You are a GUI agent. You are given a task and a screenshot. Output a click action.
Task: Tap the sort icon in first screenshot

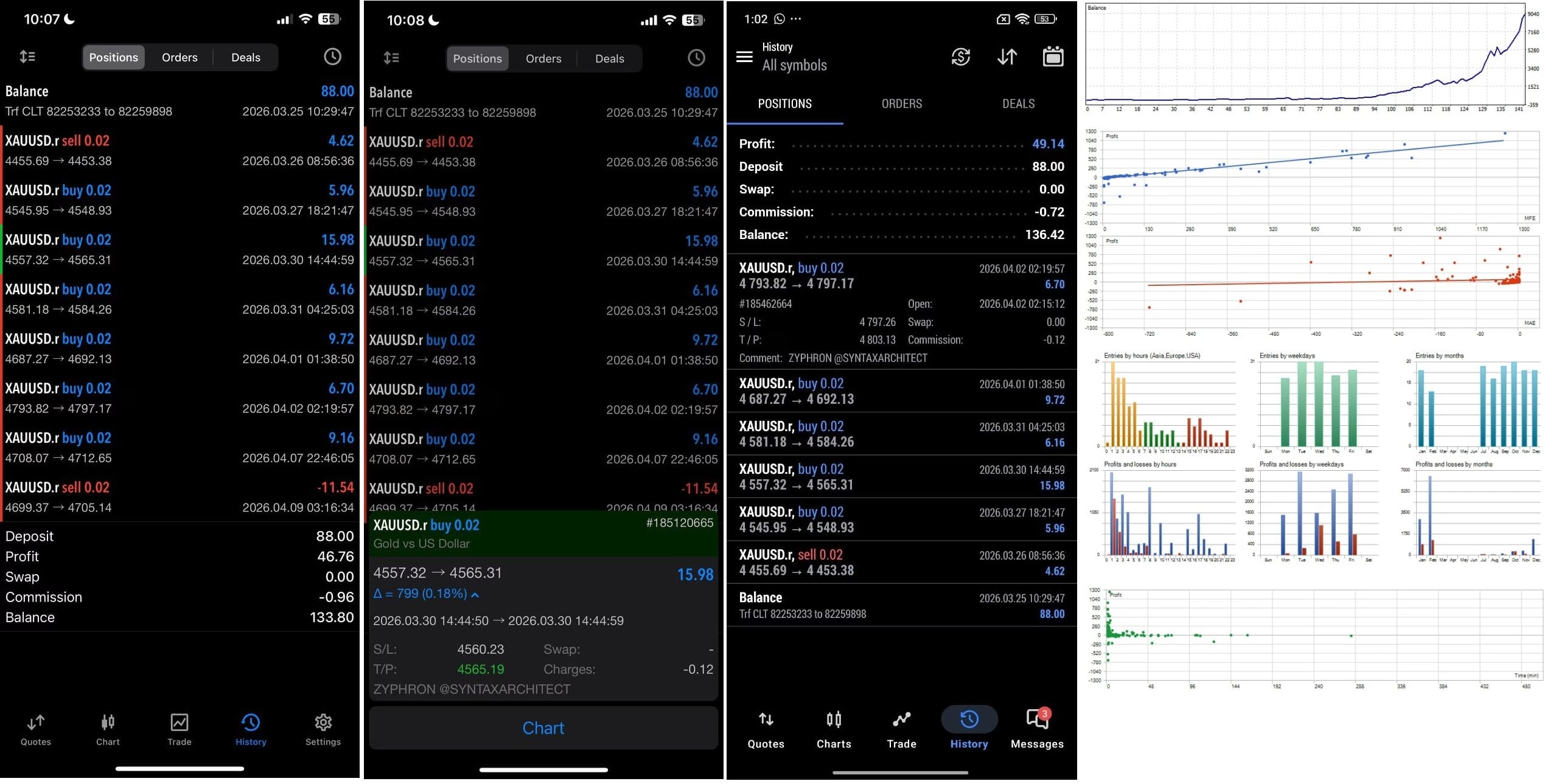tap(27, 57)
